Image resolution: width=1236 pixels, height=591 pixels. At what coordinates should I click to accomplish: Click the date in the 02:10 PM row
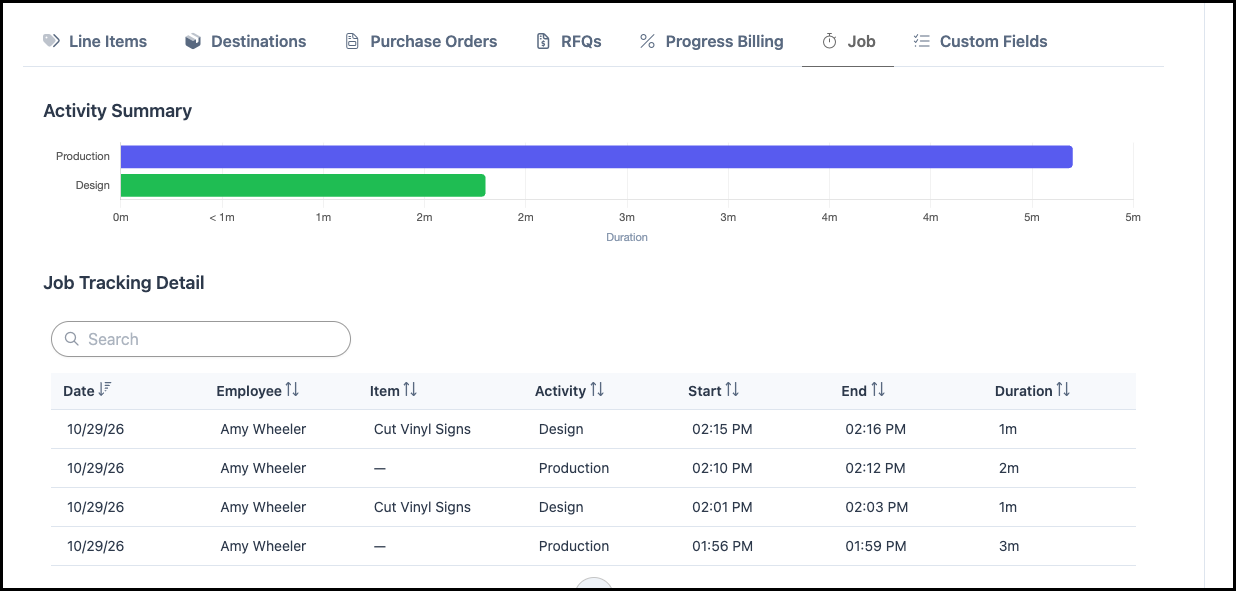pos(96,468)
